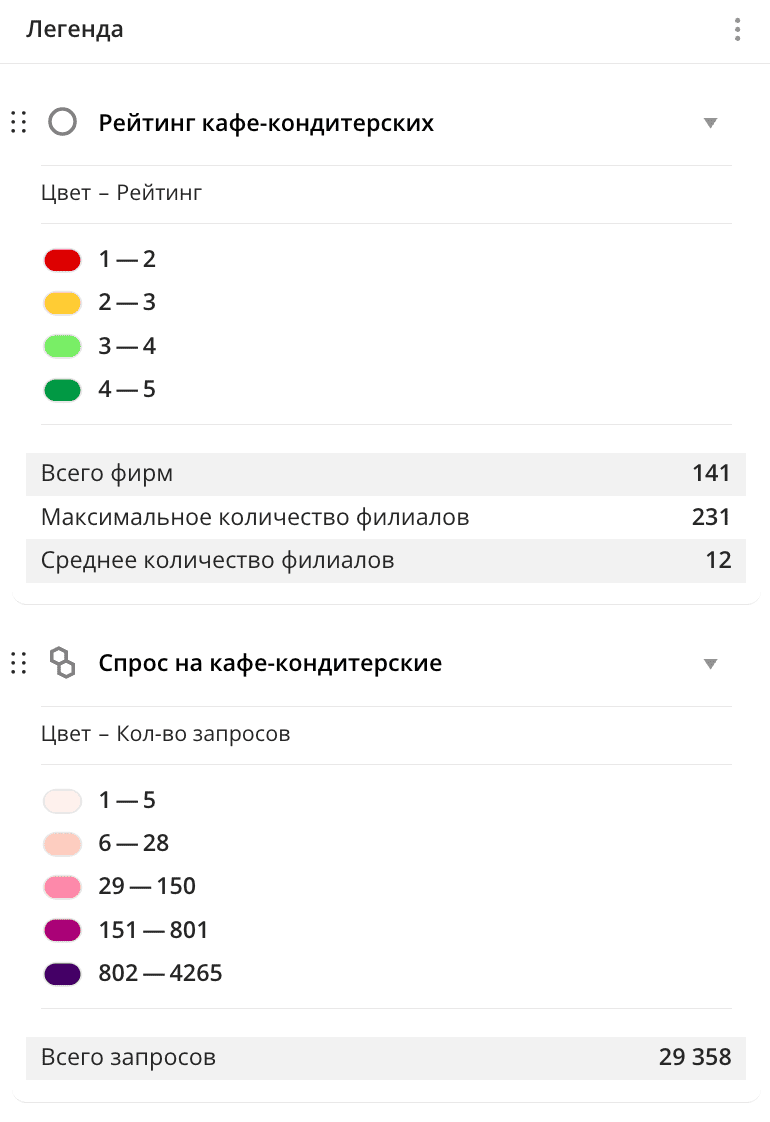The height and width of the screenshot is (1122, 770).
Task: Click the Всего запросов 29 358 row
Action: [385, 1057]
